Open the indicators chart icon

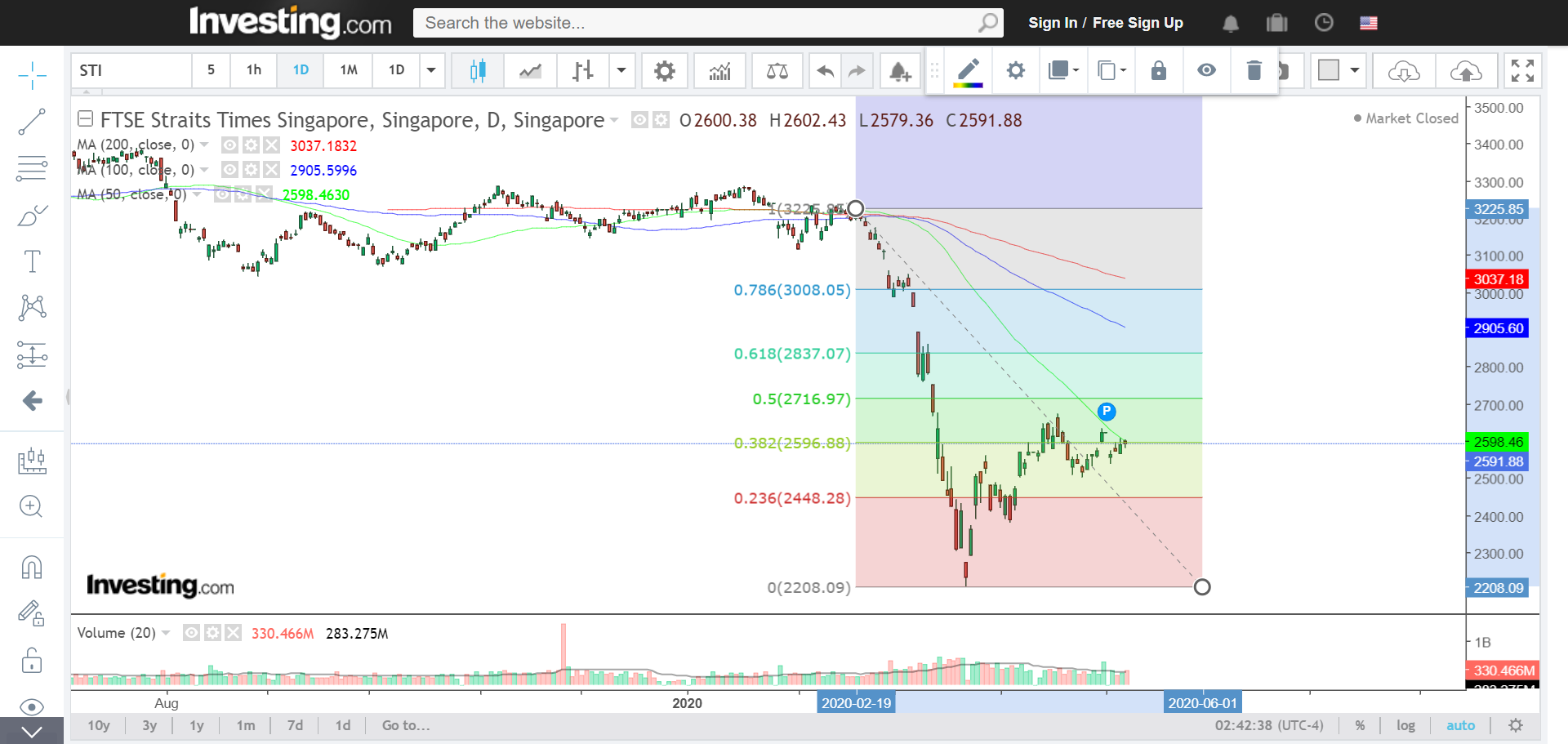click(719, 71)
